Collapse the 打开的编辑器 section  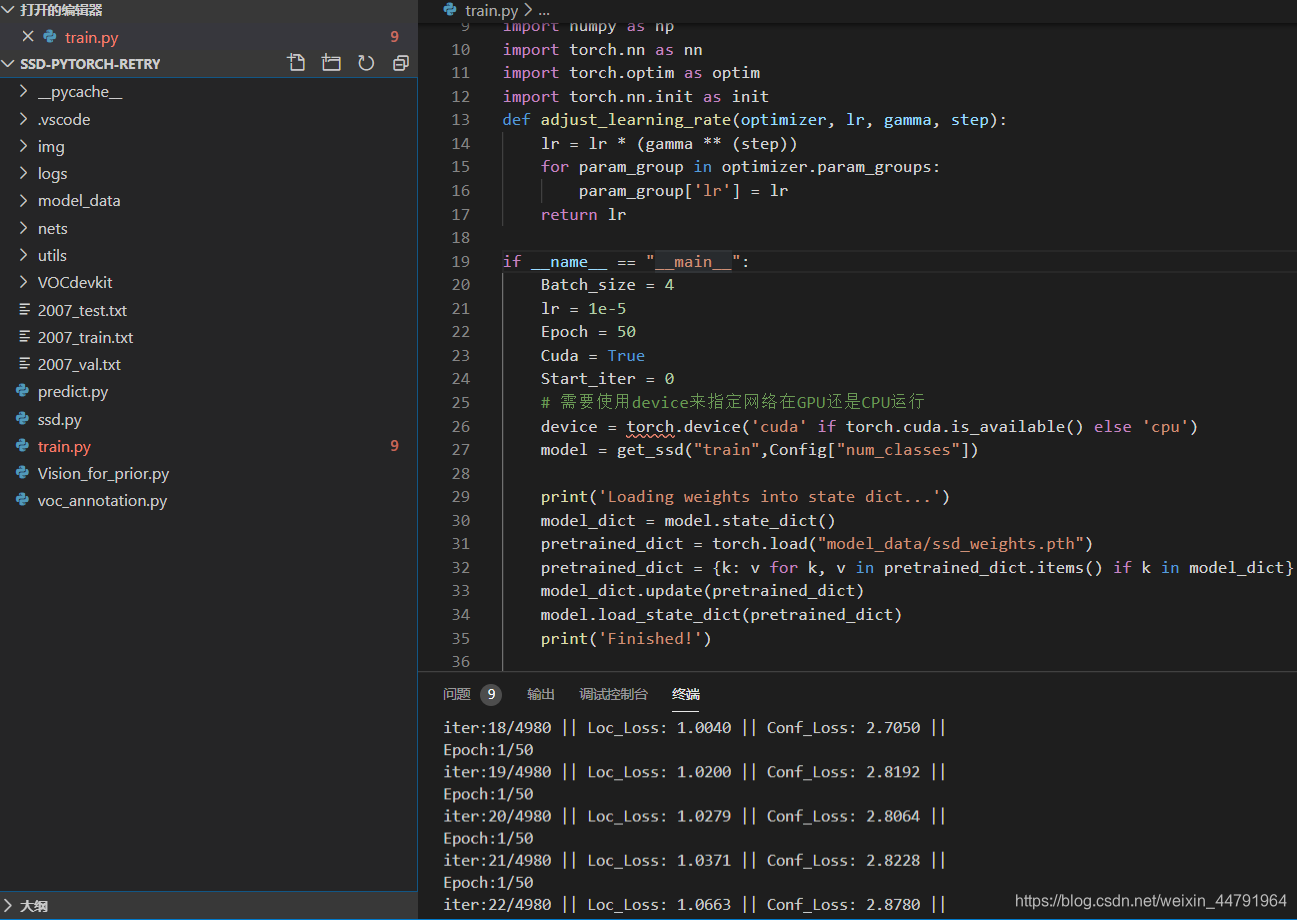[9, 10]
